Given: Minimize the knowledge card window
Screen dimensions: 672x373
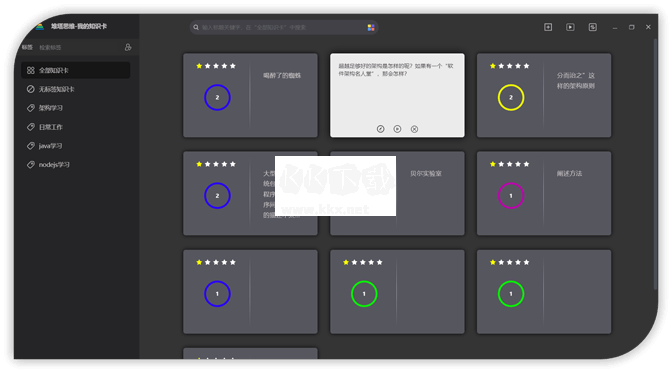Looking at the screenshot, I should (x=615, y=27).
